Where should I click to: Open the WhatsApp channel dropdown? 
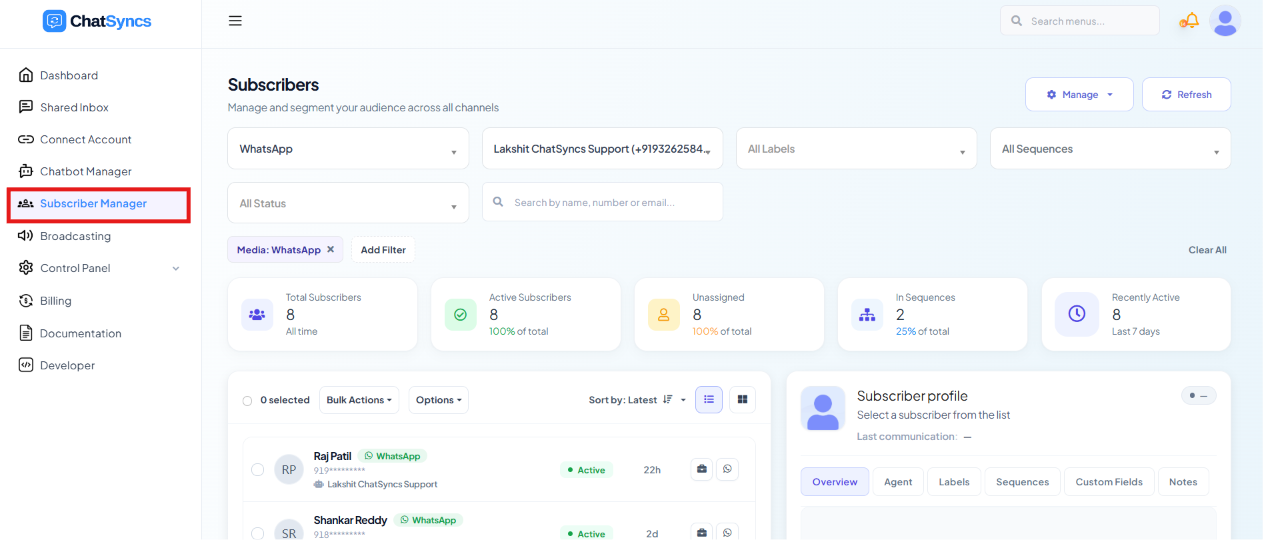click(348, 148)
